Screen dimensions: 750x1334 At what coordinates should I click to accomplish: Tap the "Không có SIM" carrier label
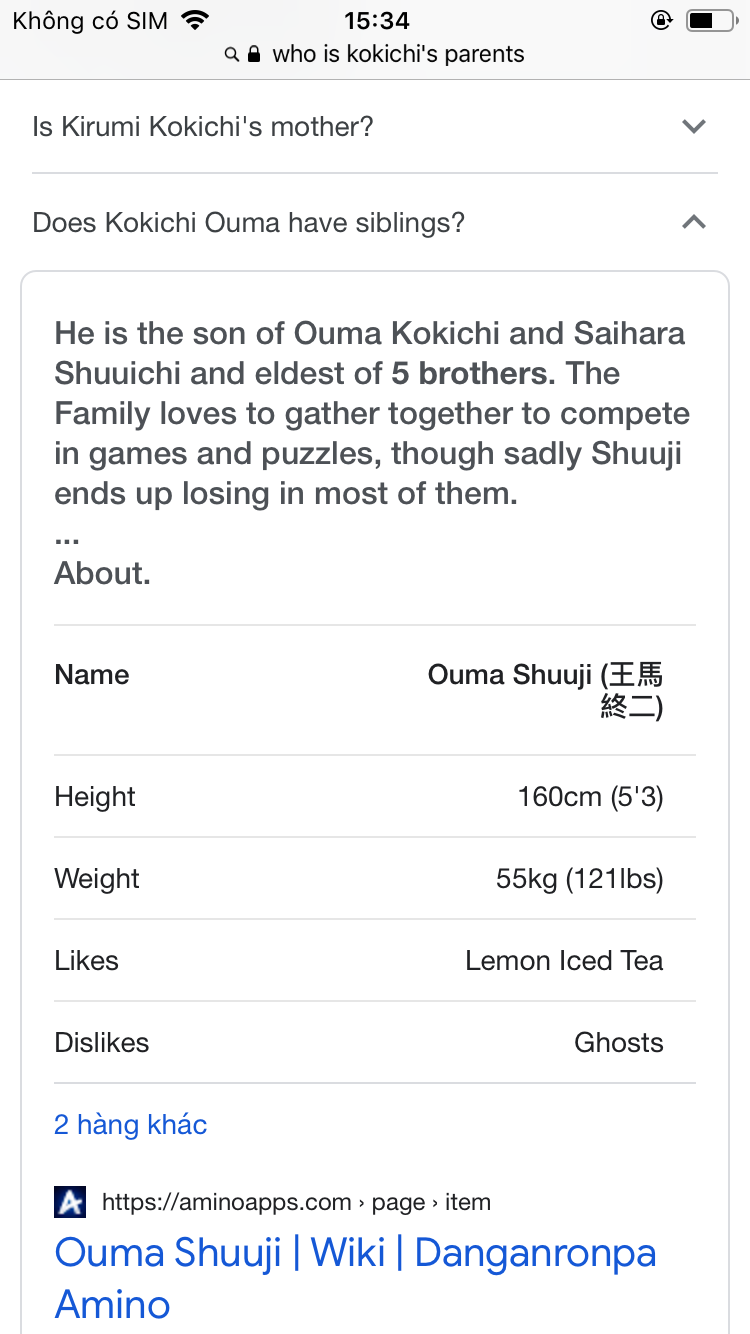pyautogui.click(x=90, y=21)
